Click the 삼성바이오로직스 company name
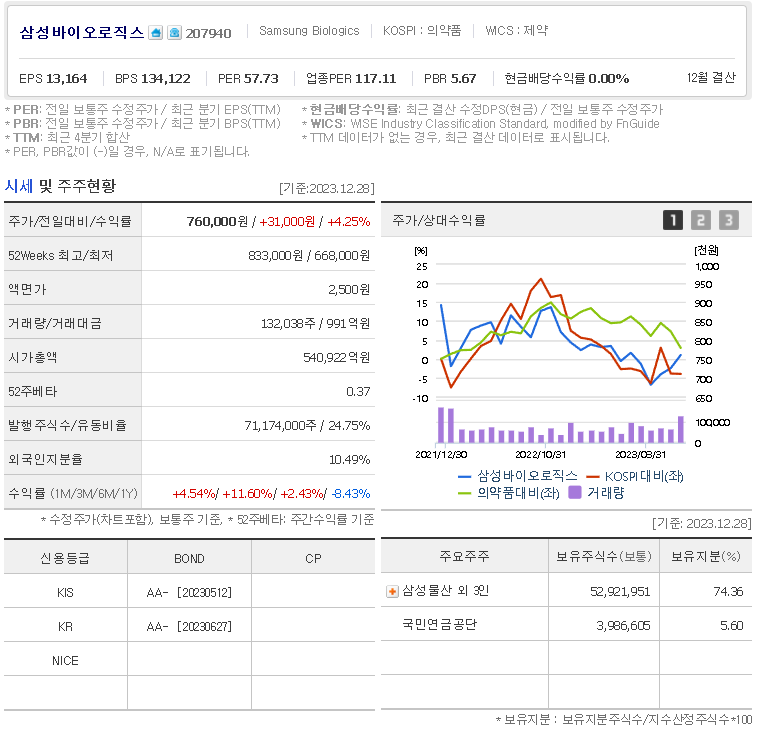This screenshot has width=764, height=733. (82, 32)
